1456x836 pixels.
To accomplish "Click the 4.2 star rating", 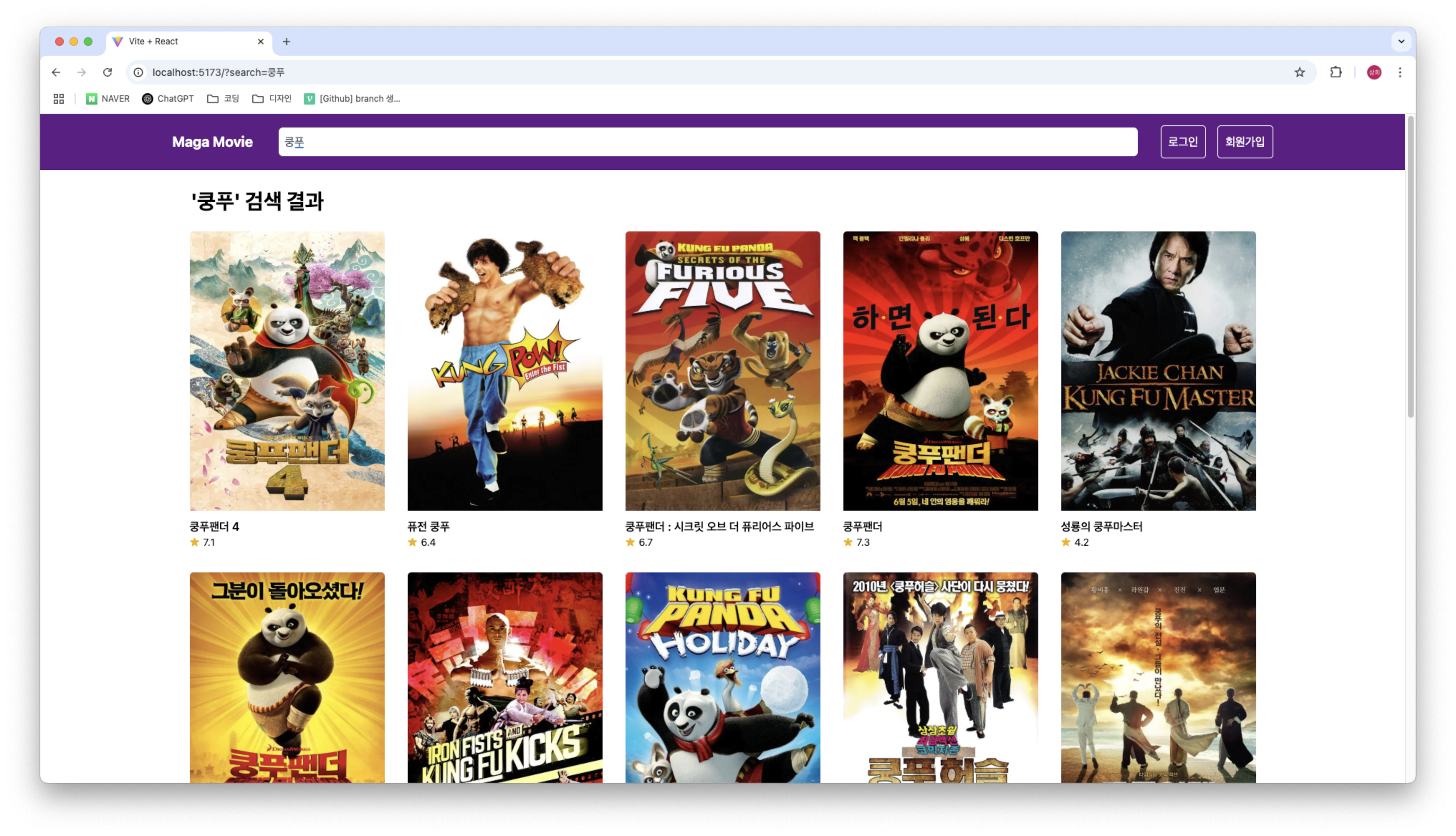I will tap(1075, 543).
